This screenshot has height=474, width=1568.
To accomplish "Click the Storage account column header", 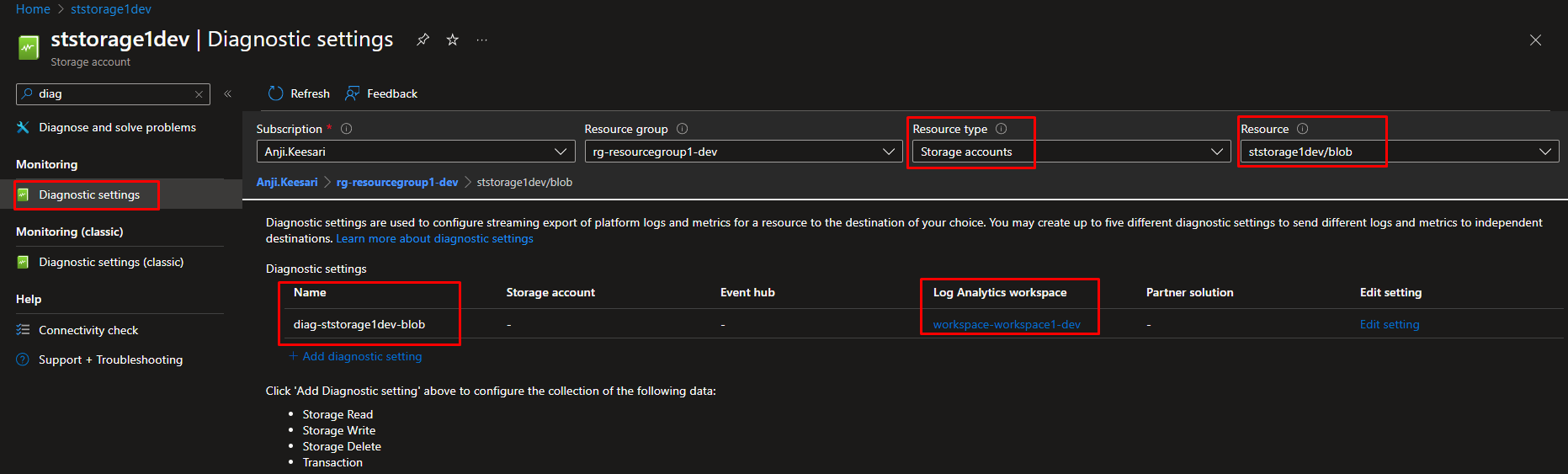I will click(x=550, y=292).
